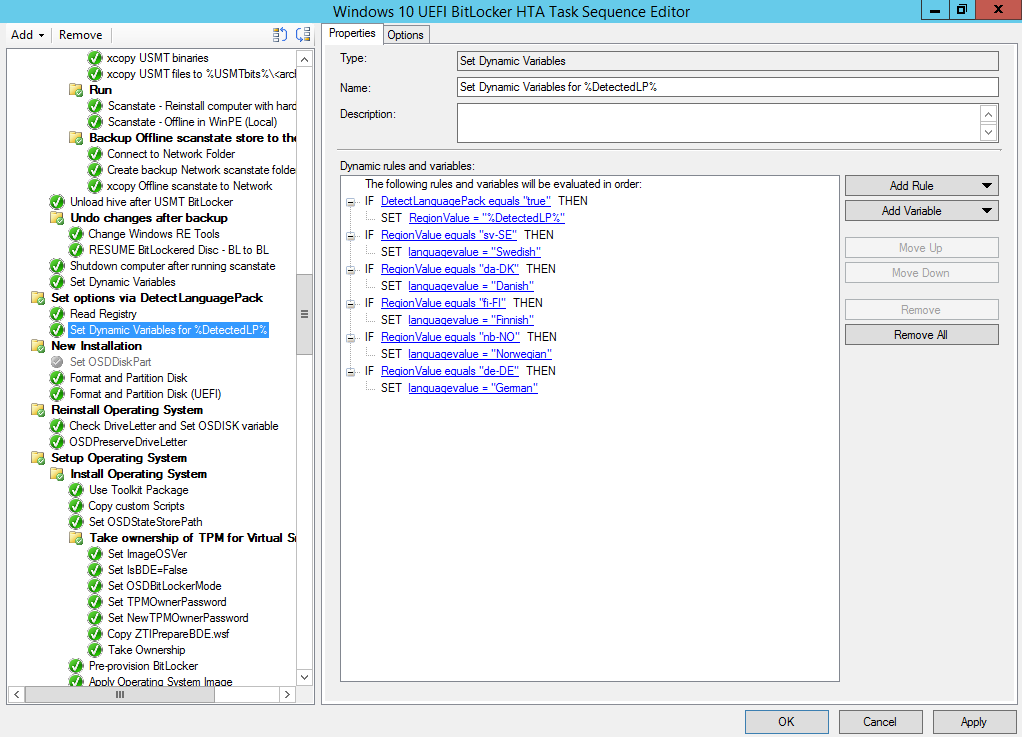Image resolution: width=1022 pixels, height=737 pixels.
Task: Click check icon beside Unload hive after USMT BitLocker
Action: [x=57, y=202]
